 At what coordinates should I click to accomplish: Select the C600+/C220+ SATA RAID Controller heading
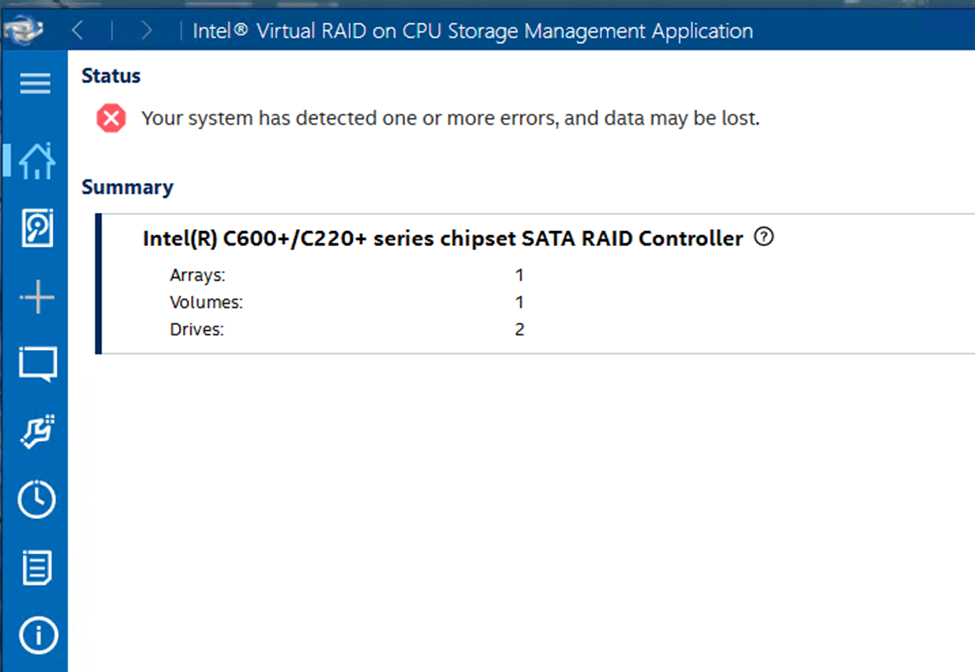pos(443,239)
